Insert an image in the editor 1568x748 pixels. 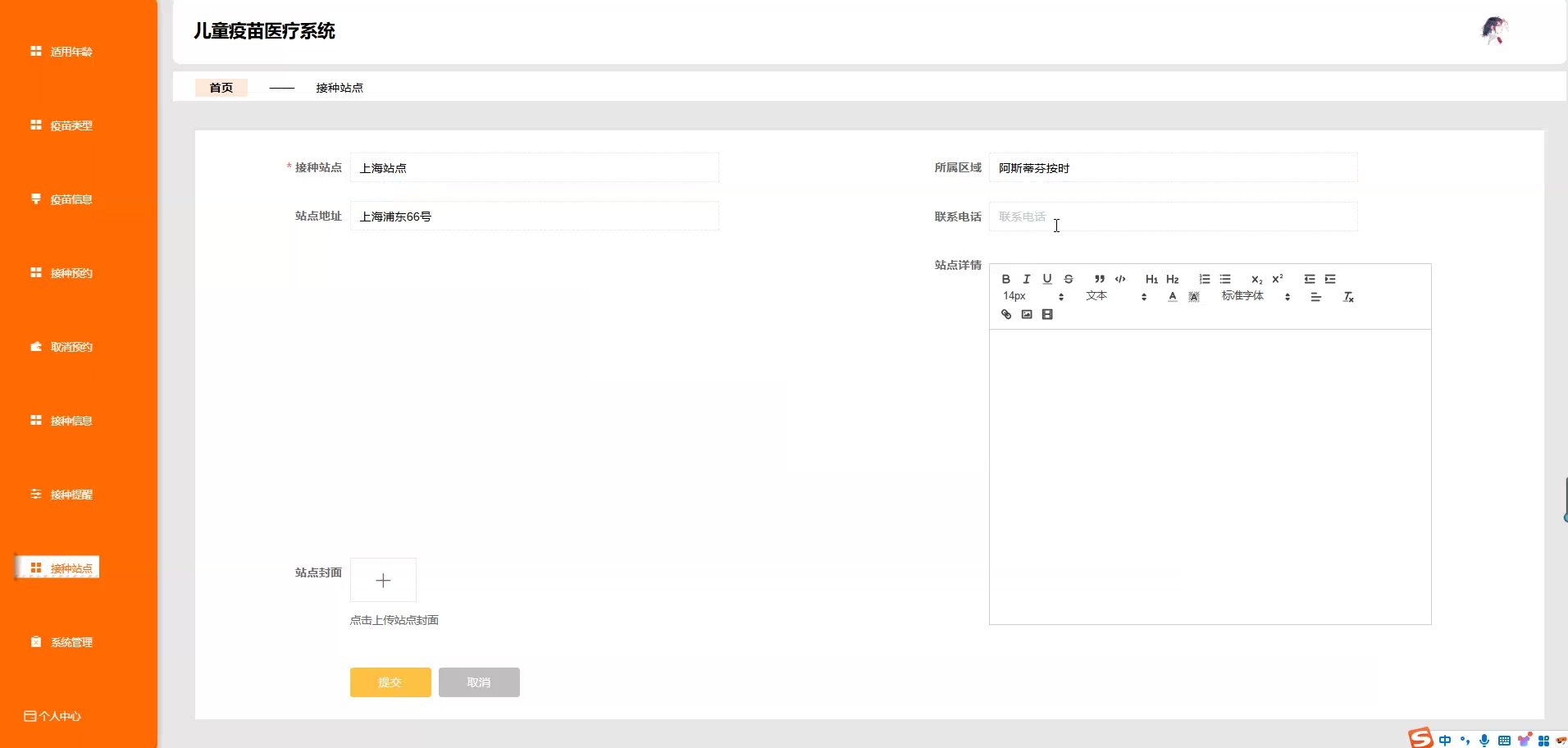coord(1027,314)
